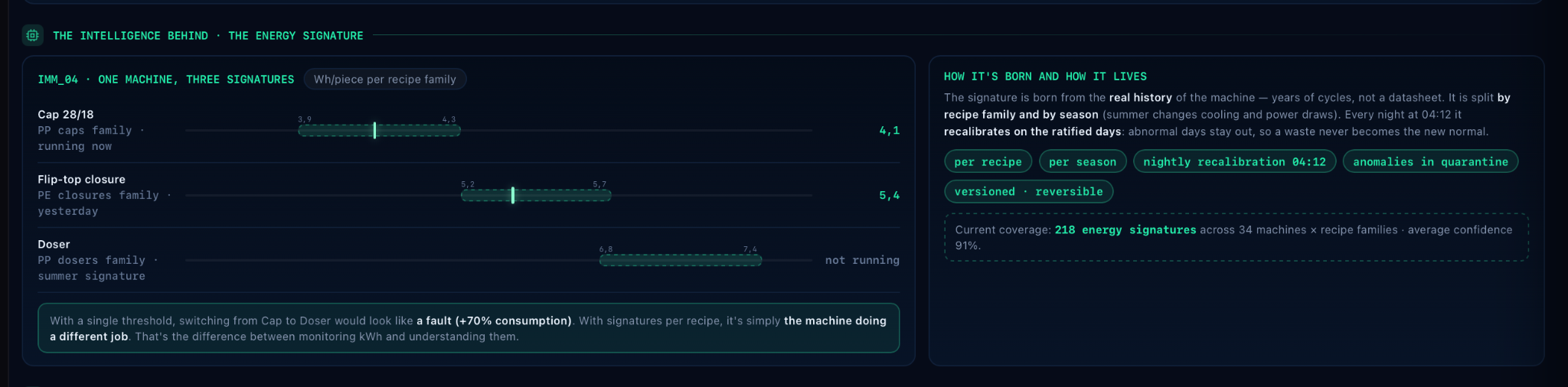The height and width of the screenshot is (387, 1568).
Task: Click the Flip-top closure signature range bar
Action: click(536, 196)
